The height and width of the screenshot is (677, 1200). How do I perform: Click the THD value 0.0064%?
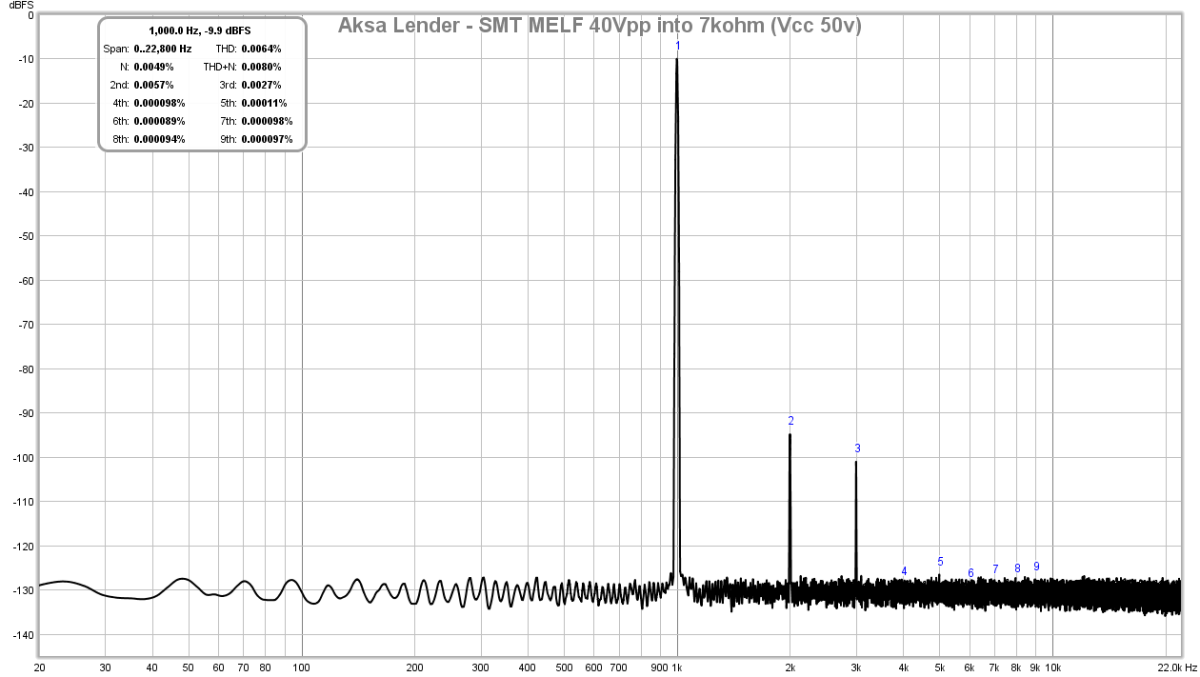[x=261, y=49]
